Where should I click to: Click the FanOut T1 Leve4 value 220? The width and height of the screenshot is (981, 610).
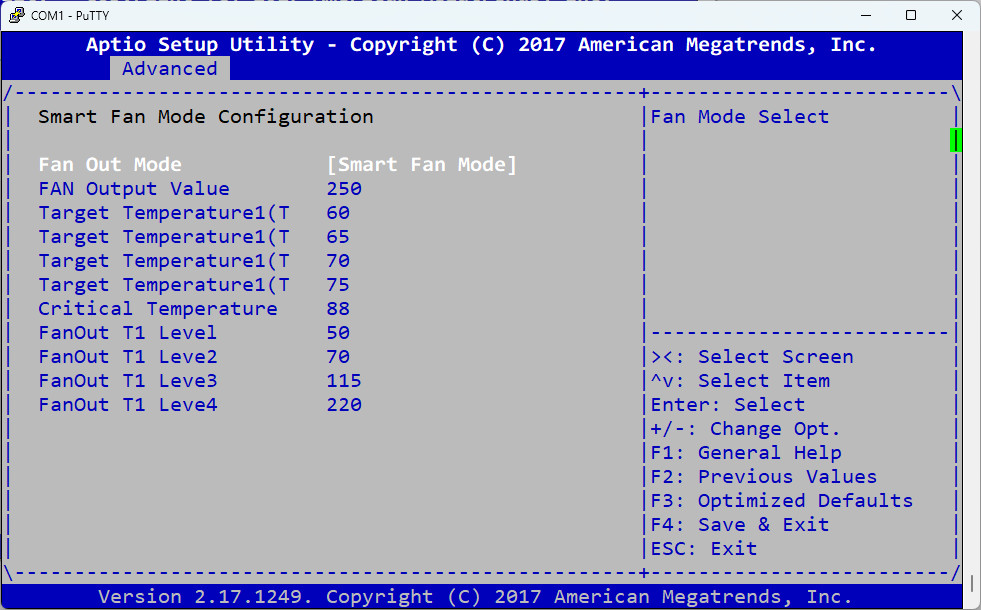tap(344, 404)
